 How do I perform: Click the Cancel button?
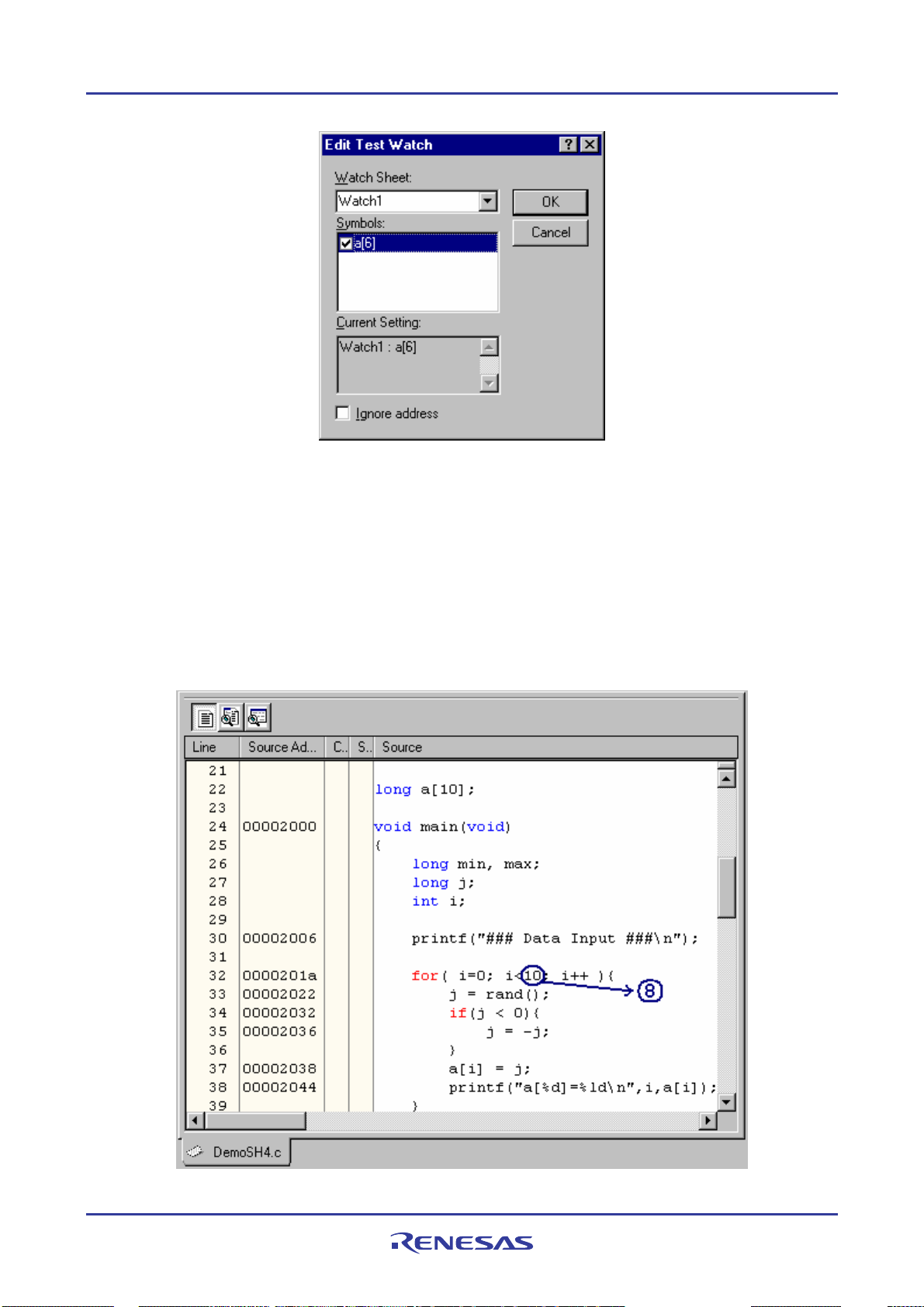[x=550, y=233]
